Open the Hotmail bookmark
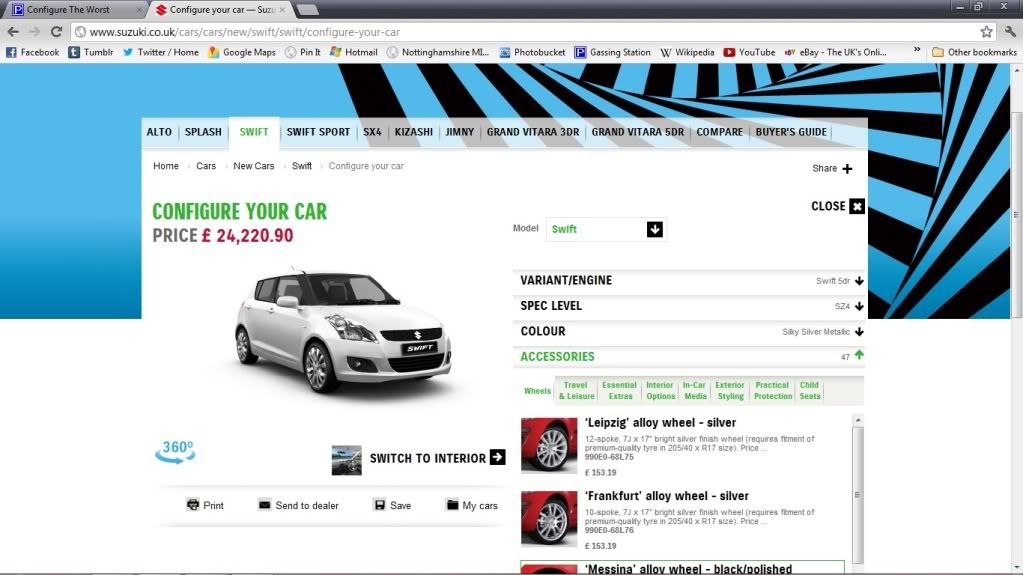Viewport: 1023px width, 575px height. pos(354,52)
